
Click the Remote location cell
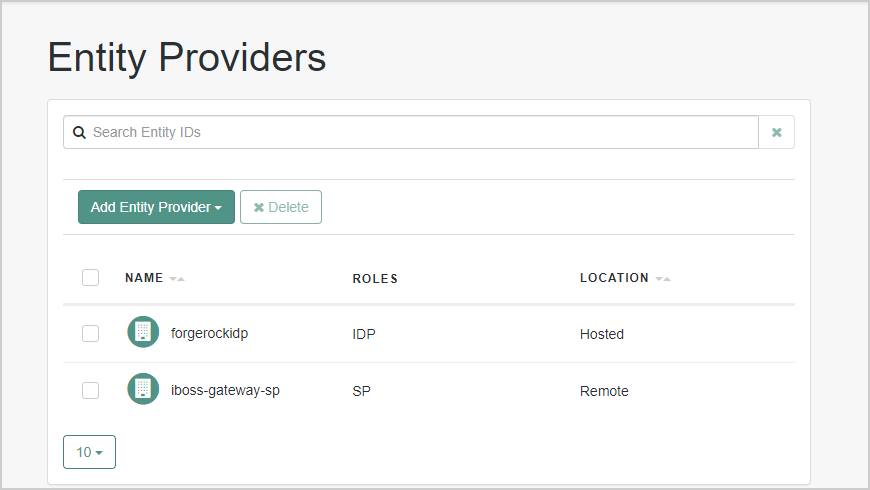tap(604, 391)
